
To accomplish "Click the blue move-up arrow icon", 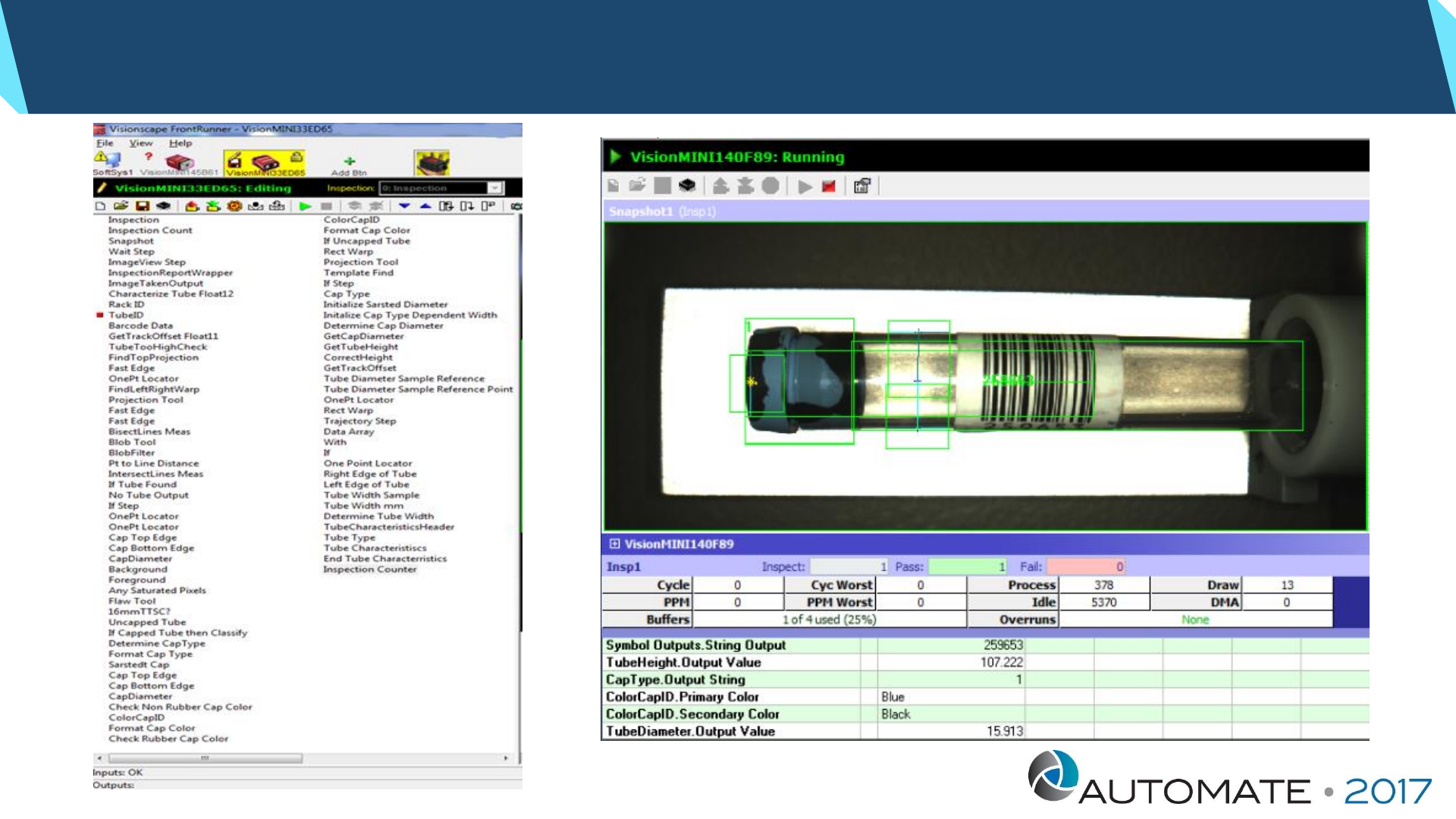I will 425,206.
